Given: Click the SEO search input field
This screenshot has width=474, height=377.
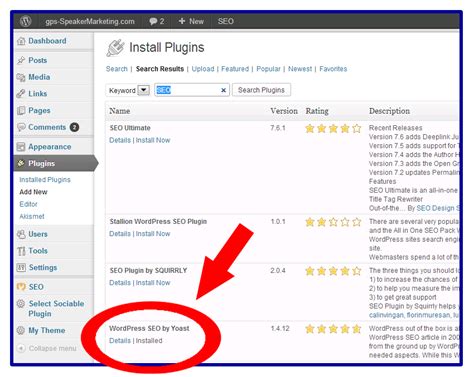Looking at the screenshot, I should (192, 90).
